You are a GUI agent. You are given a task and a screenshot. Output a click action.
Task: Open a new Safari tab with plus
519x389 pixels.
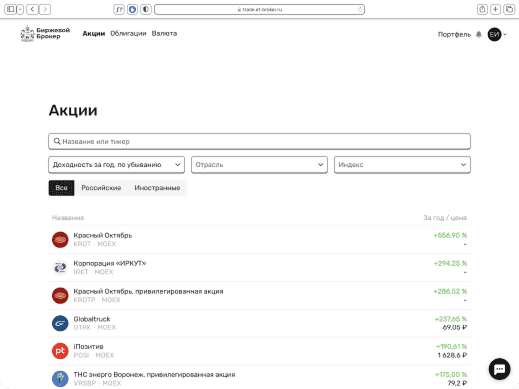click(x=496, y=9)
